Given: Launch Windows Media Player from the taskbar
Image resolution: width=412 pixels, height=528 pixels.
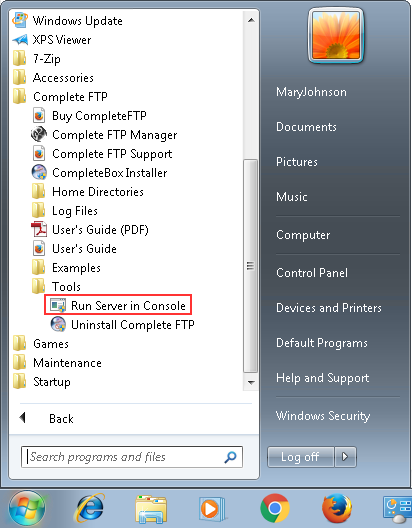Looking at the screenshot, I should [x=212, y=509].
